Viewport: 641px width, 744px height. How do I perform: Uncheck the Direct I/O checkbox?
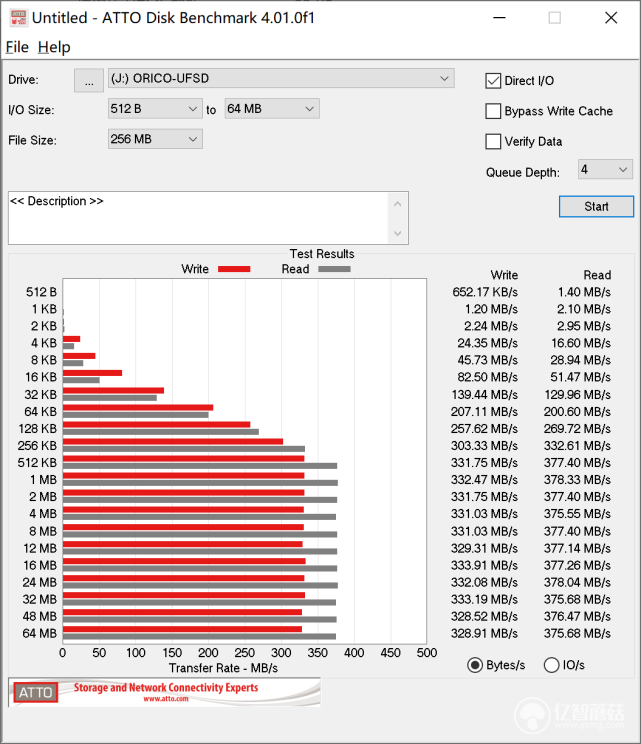[x=493, y=81]
